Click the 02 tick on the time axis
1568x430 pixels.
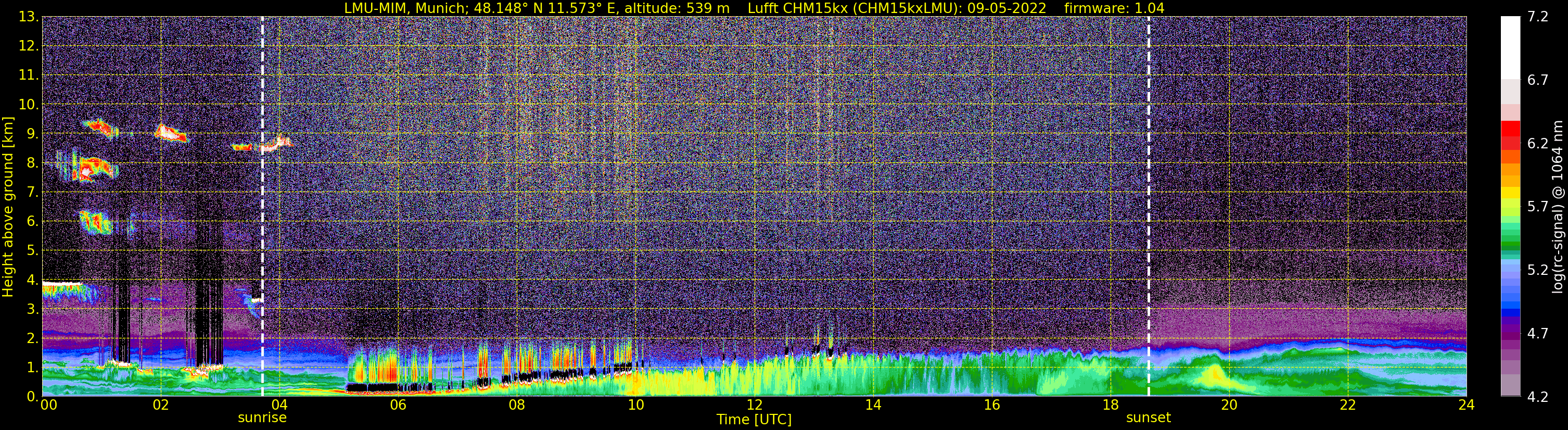click(x=161, y=405)
